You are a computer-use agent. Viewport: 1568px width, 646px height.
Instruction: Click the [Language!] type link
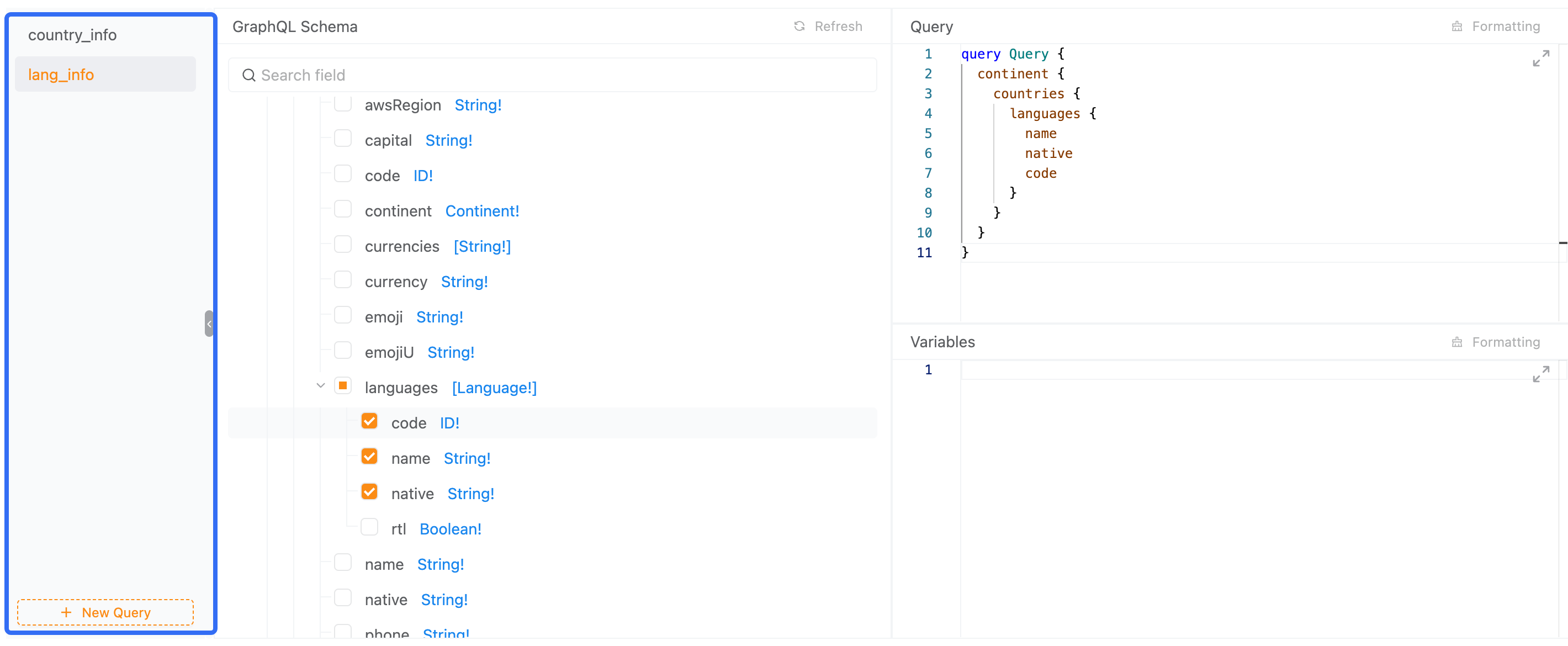[x=494, y=388]
